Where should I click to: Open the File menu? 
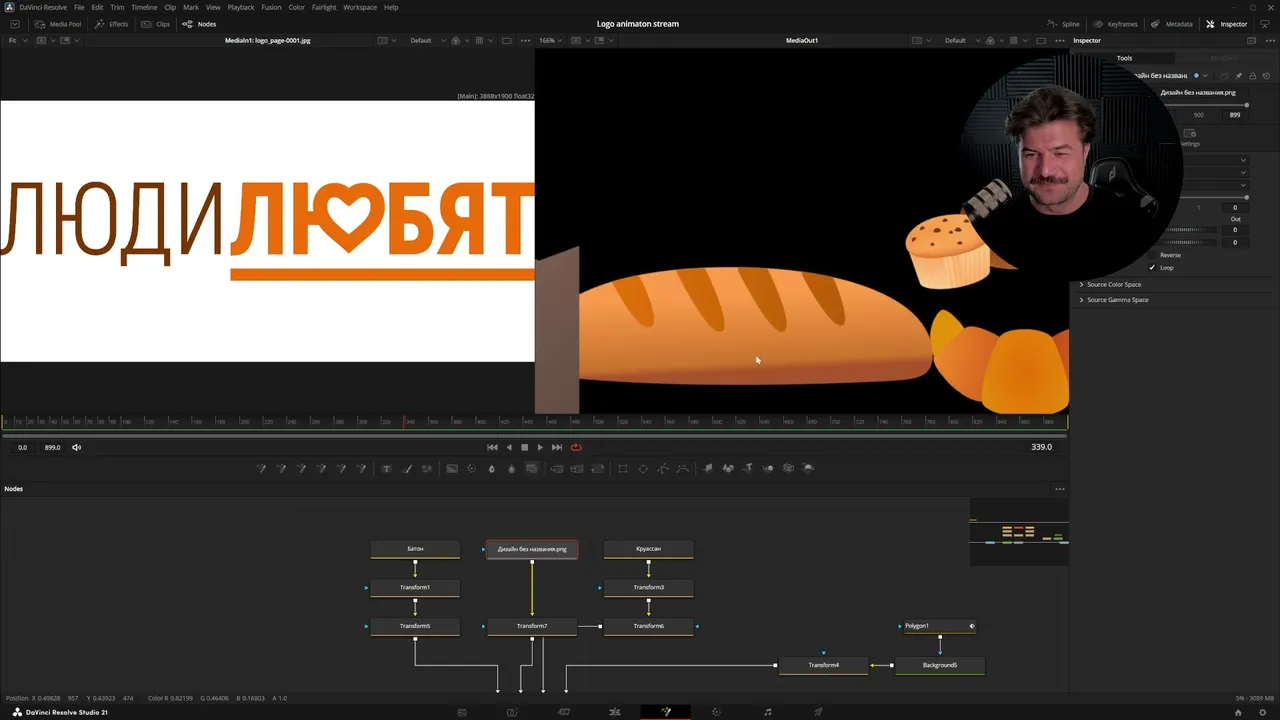tap(79, 7)
